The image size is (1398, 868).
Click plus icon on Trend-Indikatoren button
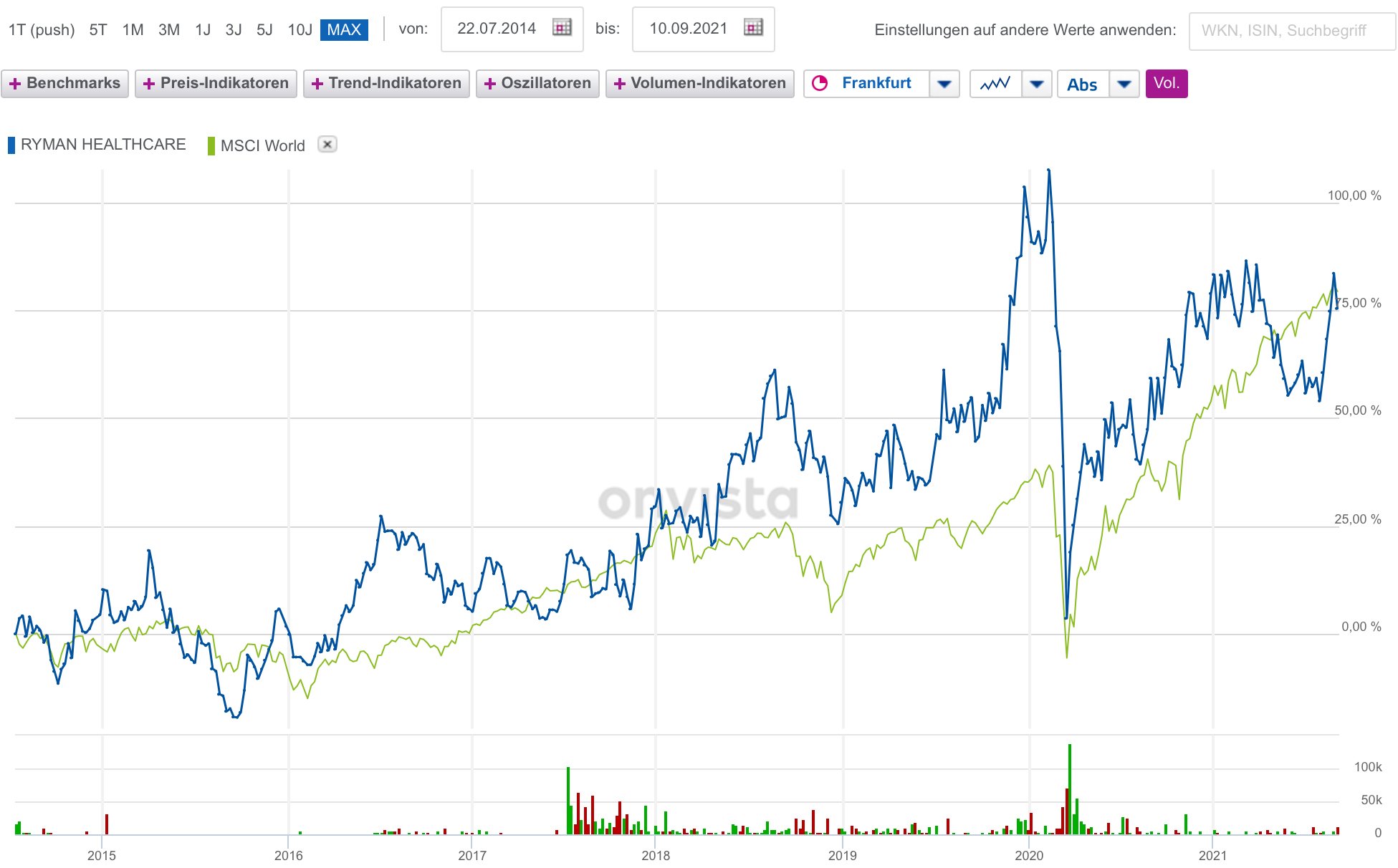(x=317, y=84)
